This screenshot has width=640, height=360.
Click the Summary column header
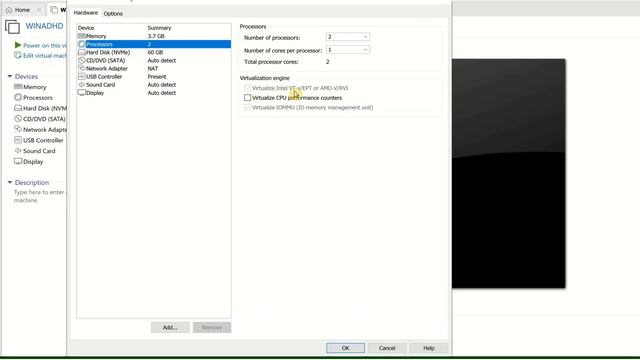(x=159, y=28)
